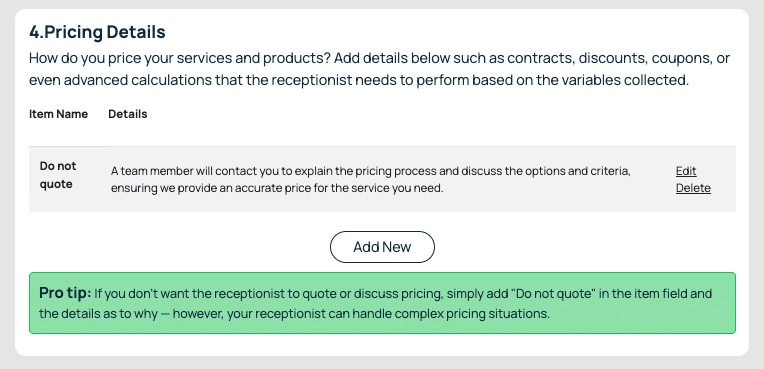Select the 4.Pricing Details heading
Image resolution: width=764 pixels, height=369 pixels.
(97, 32)
